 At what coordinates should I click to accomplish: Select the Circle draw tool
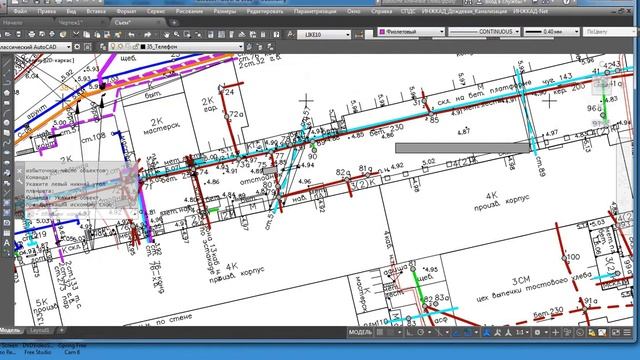coord(7,123)
